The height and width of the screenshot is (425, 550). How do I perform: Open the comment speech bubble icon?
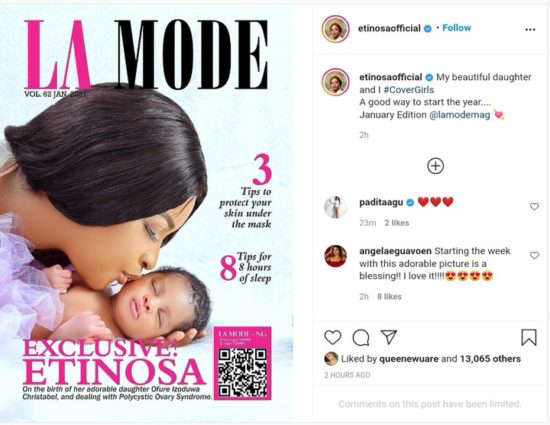(x=361, y=338)
